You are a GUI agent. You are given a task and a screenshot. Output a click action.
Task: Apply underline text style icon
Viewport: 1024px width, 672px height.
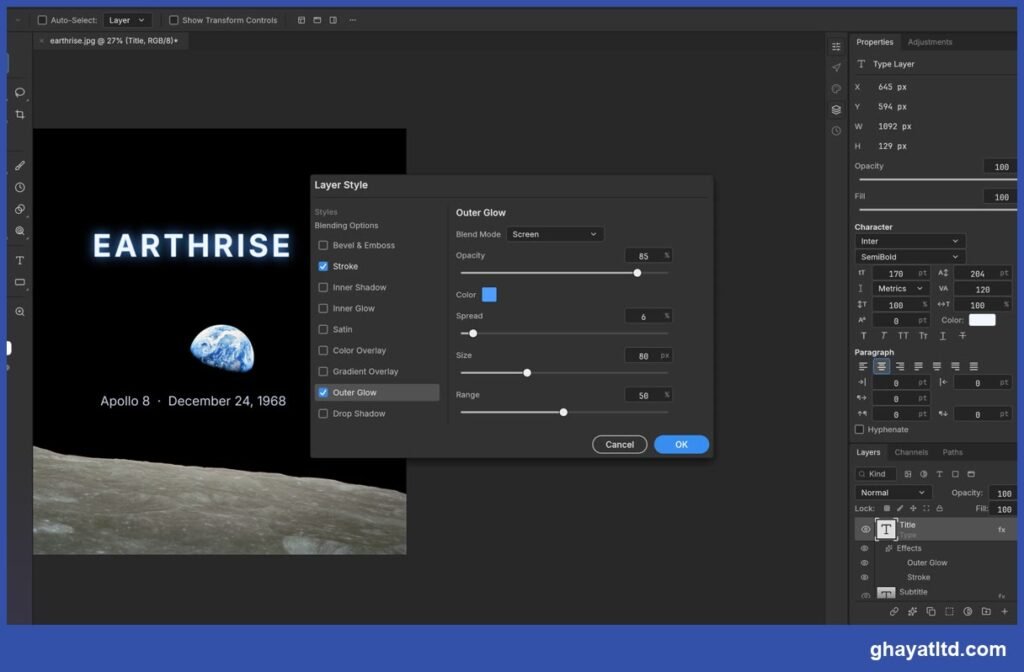point(942,336)
